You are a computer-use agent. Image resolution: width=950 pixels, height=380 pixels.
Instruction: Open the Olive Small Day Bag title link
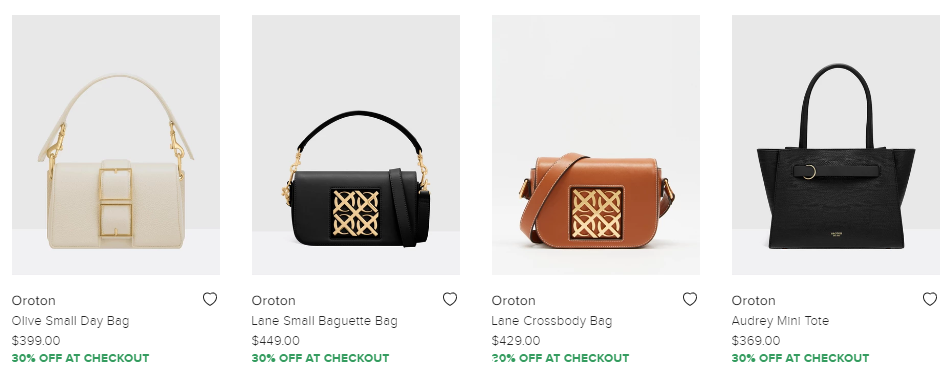pos(70,321)
